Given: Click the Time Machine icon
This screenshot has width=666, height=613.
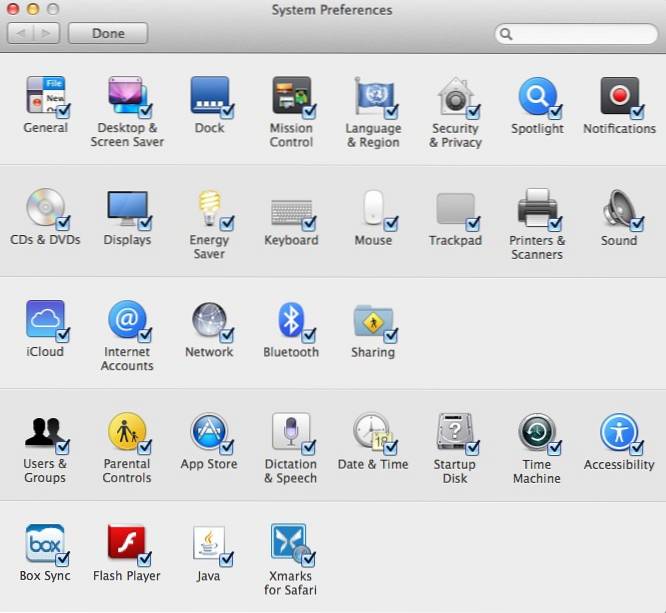Looking at the screenshot, I should 536,432.
